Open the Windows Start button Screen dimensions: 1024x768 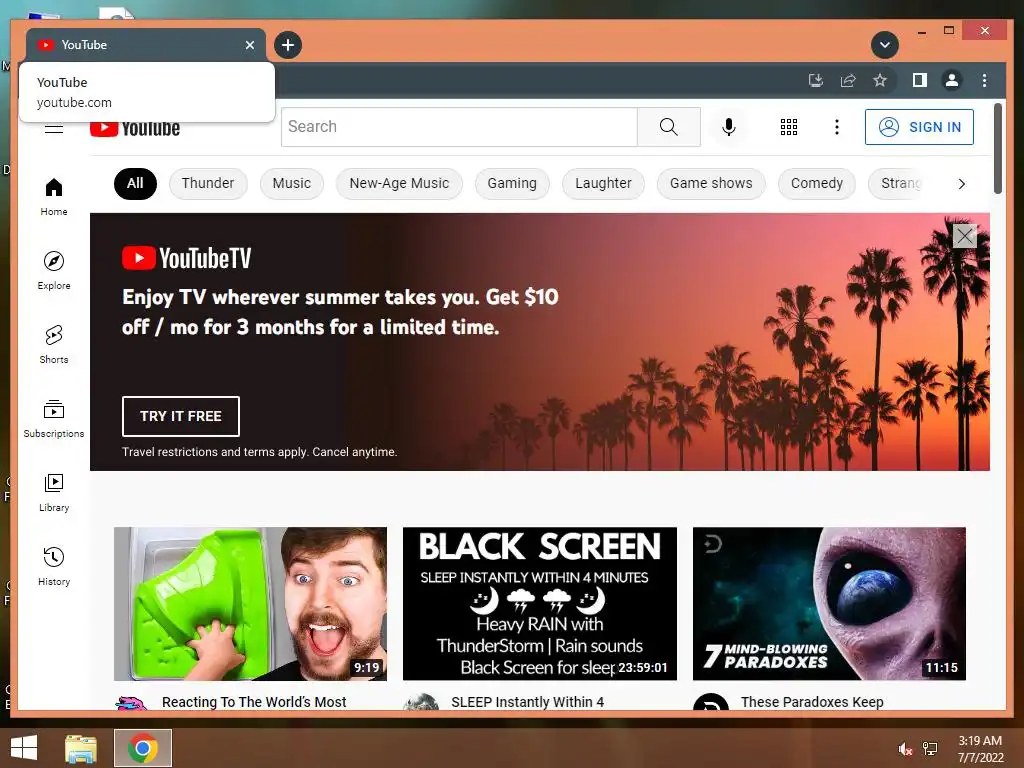point(24,748)
